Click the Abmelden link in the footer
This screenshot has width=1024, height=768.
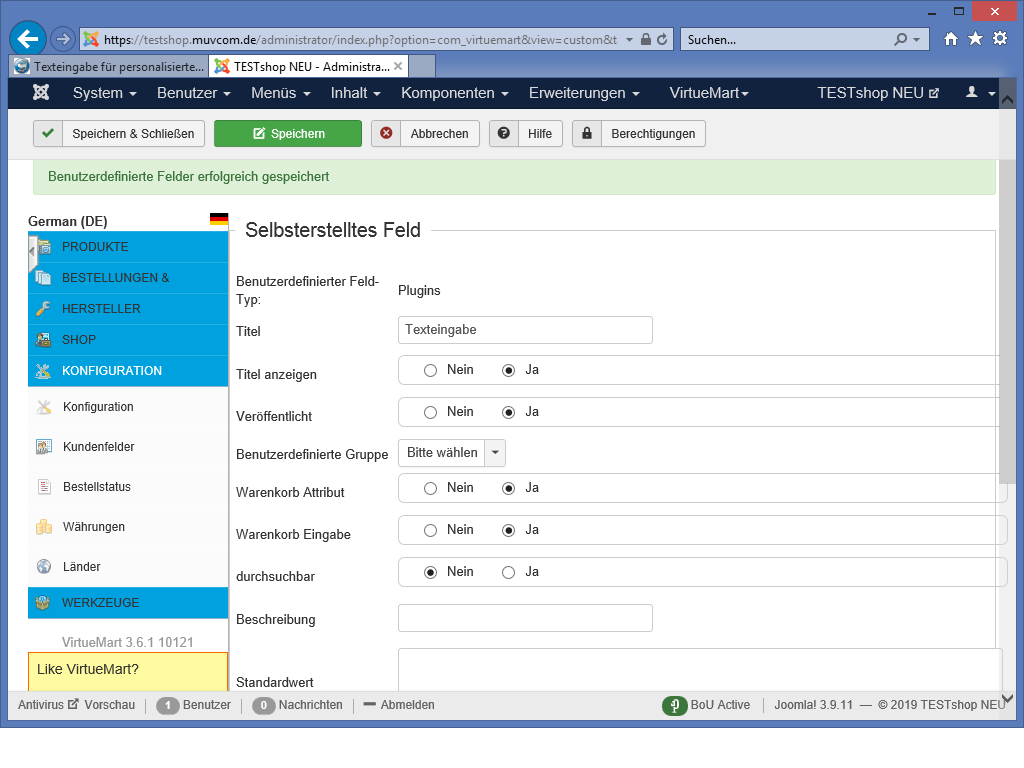(398, 705)
